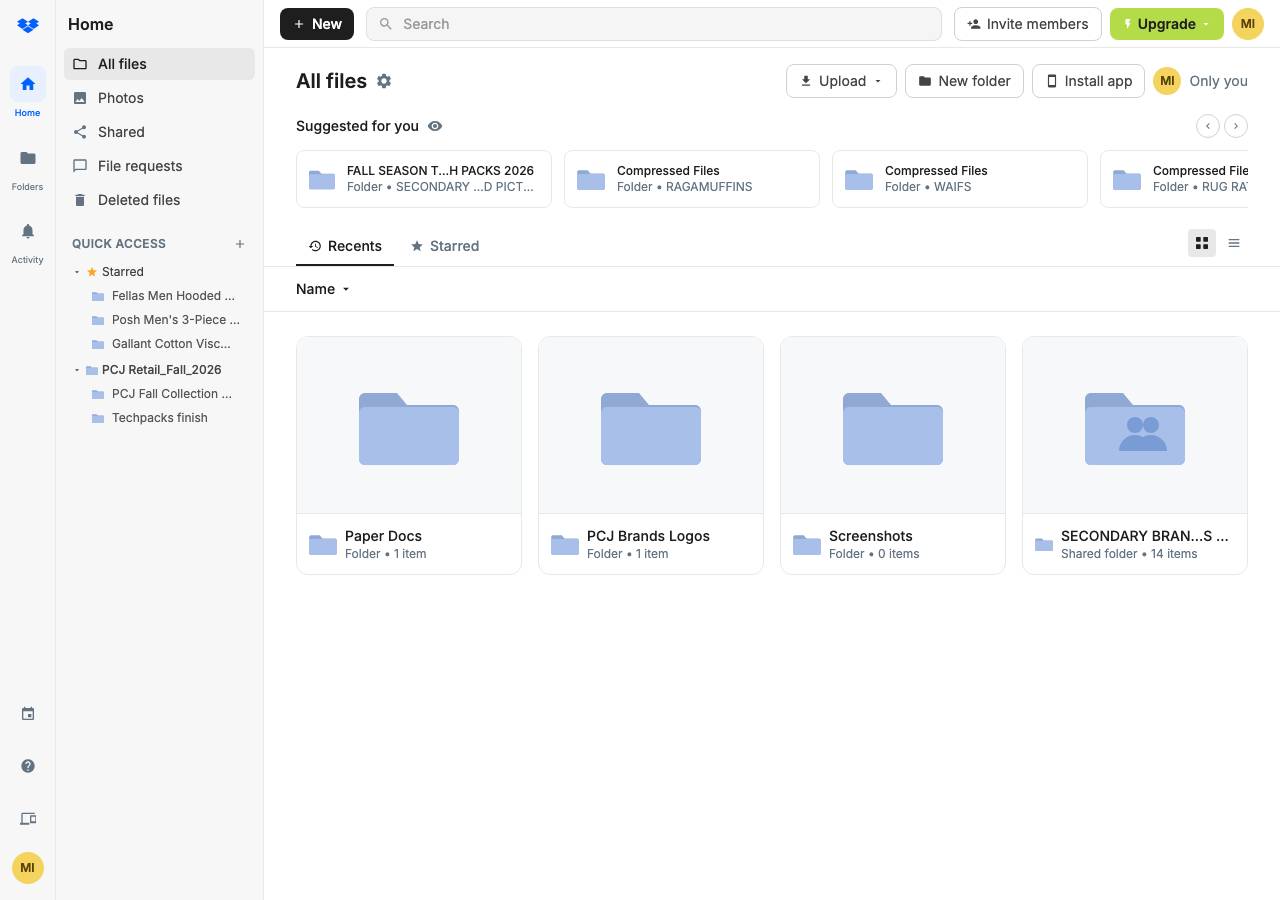The image size is (1280, 900).
Task: Click the plus icon beside Quick Access
Action: click(240, 244)
